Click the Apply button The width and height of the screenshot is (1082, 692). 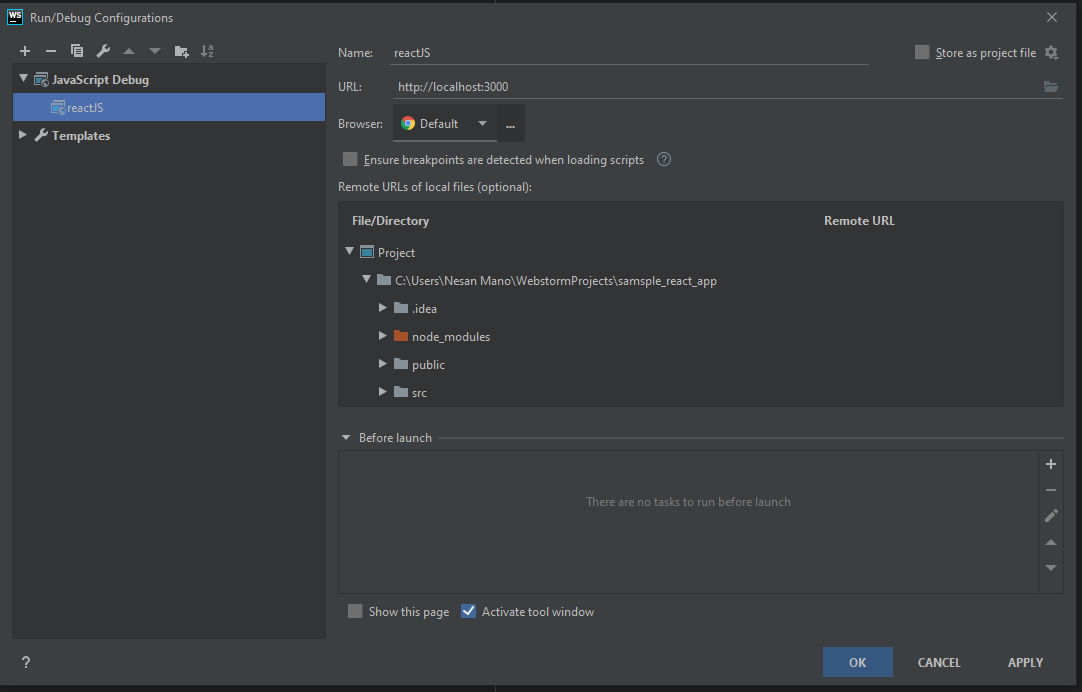click(1025, 662)
